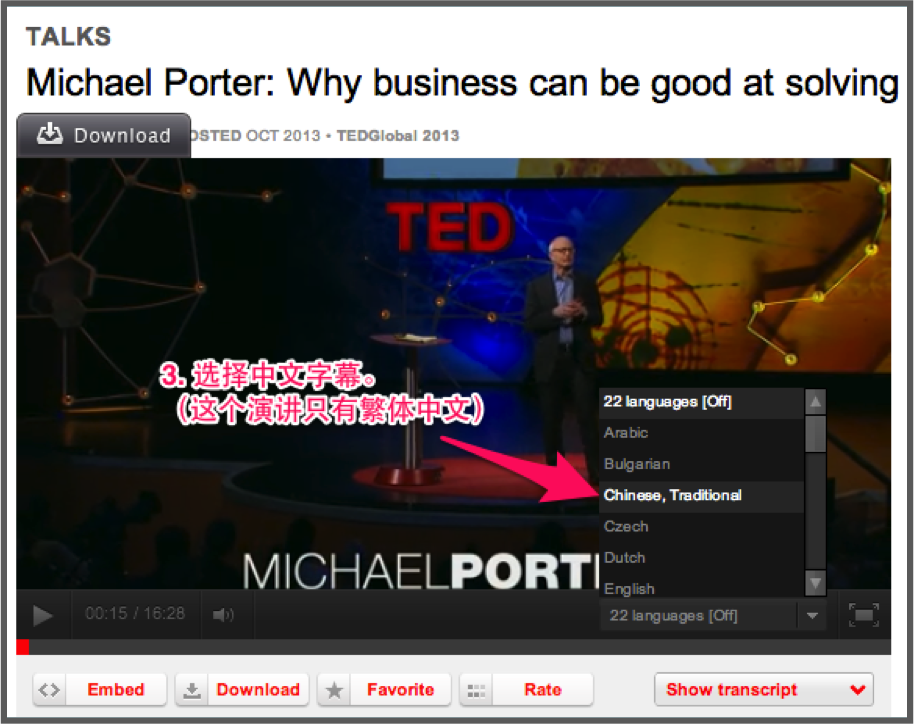Choose Bulgarian subtitle language
The width and height of the screenshot is (914, 724).
(x=701, y=464)
